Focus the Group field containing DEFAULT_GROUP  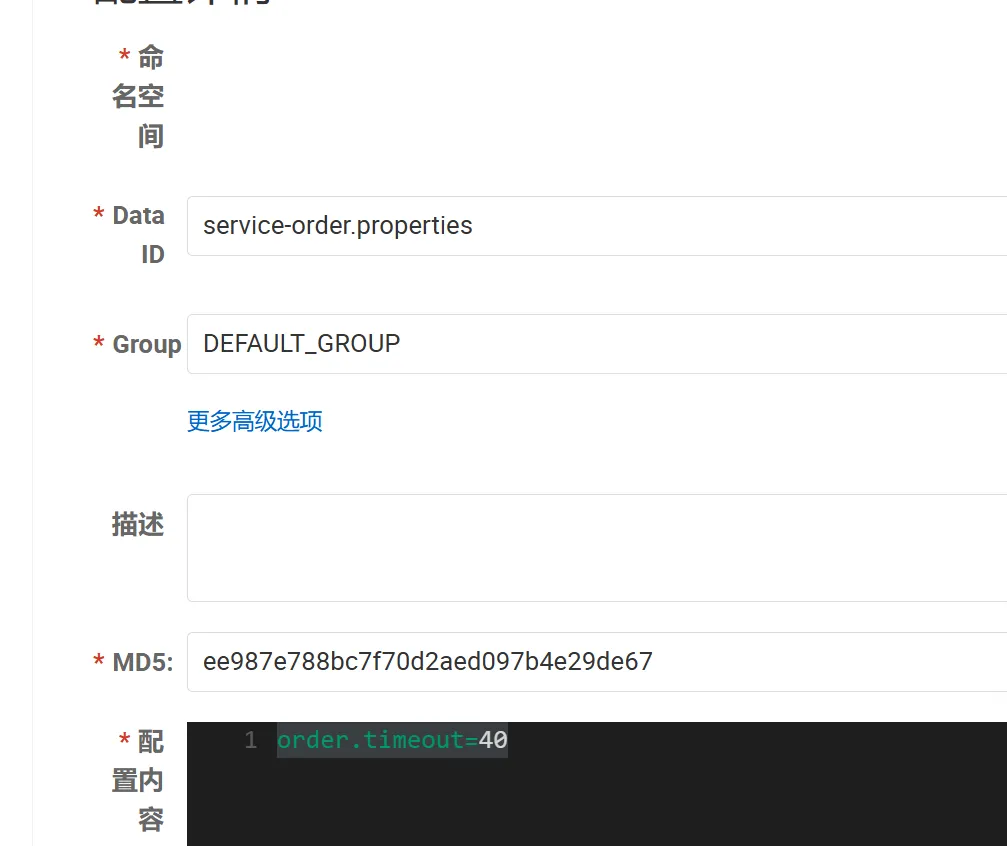coord(595,344)
